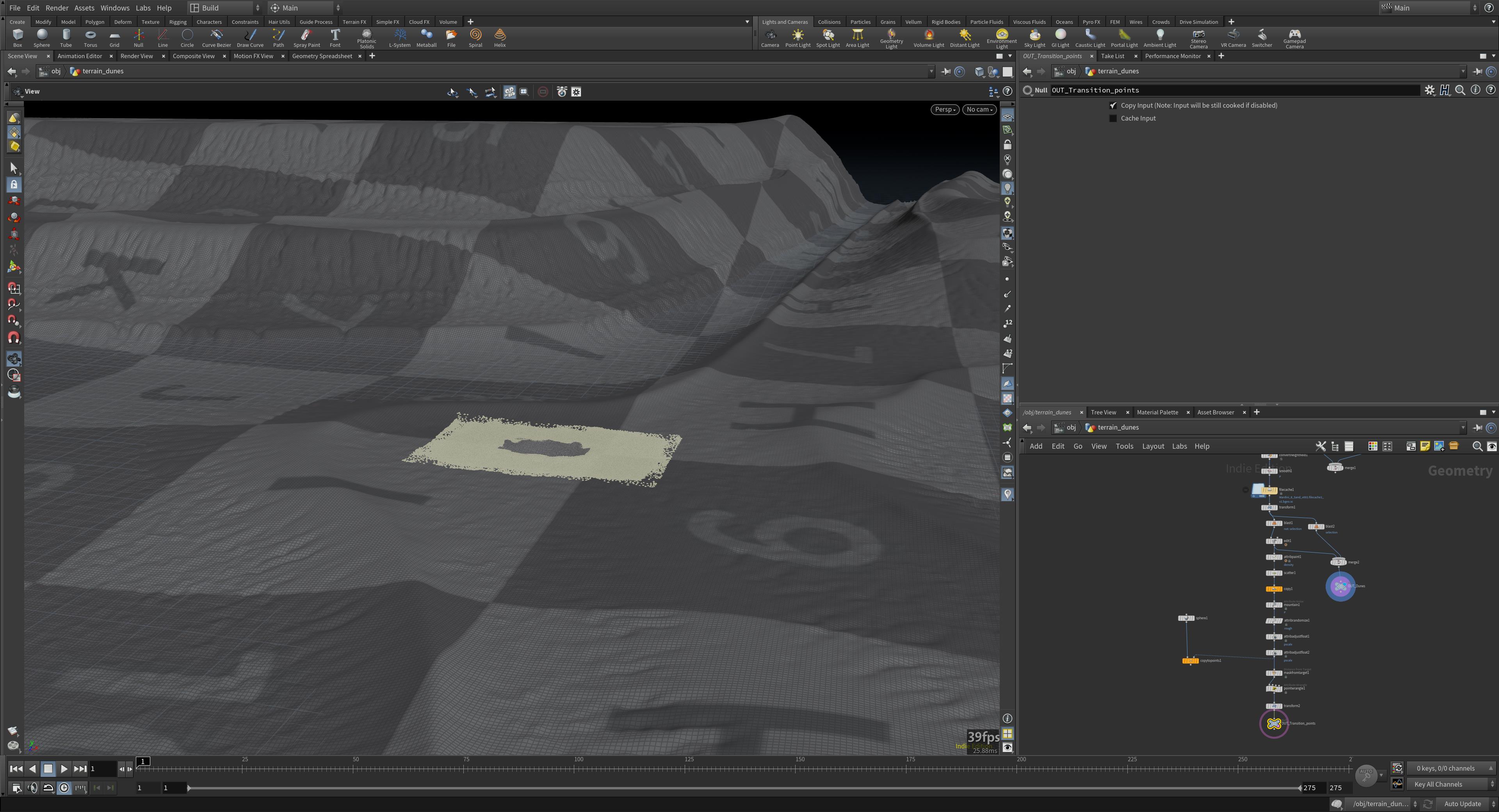Screen dimensions: 1499x812
Task: Expand the Main radial menu dropdown
Action: point(304,7)
